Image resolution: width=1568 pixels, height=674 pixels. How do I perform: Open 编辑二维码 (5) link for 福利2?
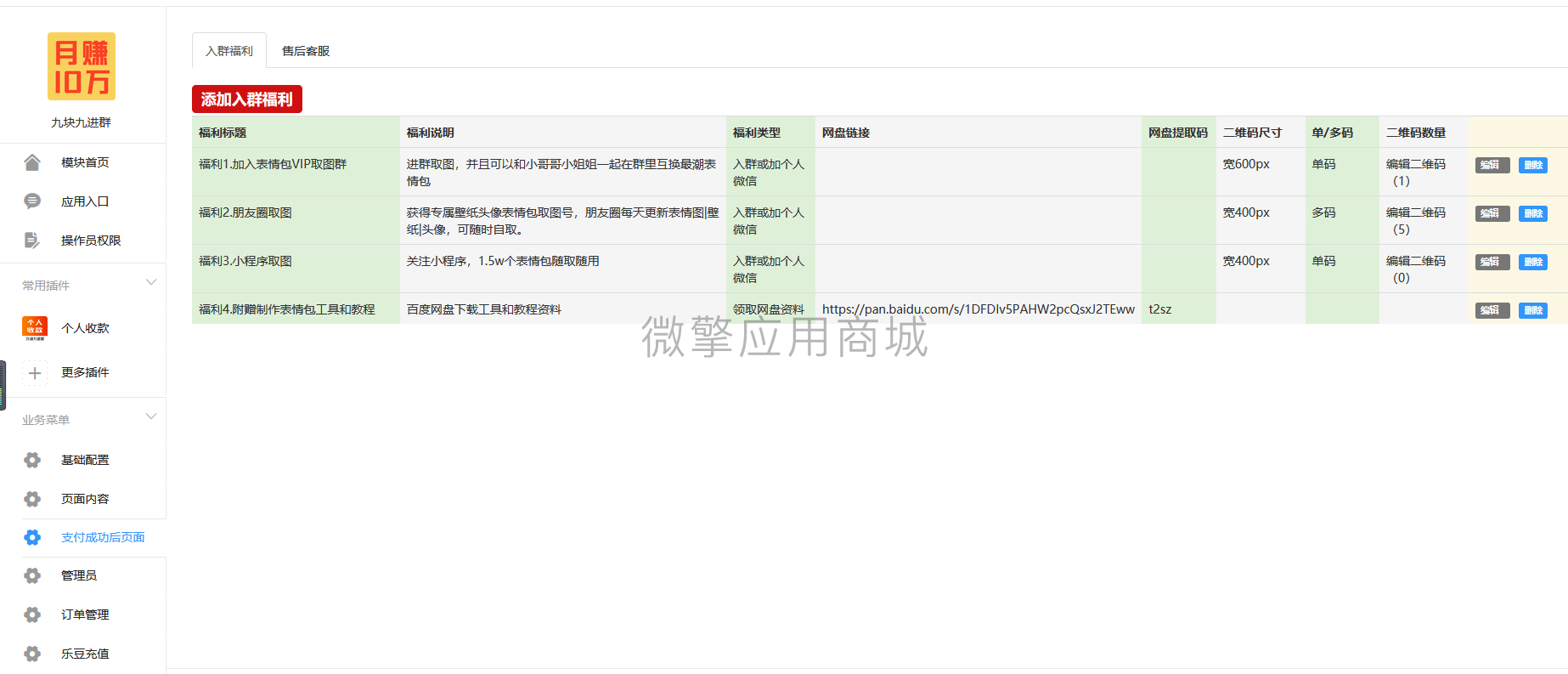point(1416,221)
